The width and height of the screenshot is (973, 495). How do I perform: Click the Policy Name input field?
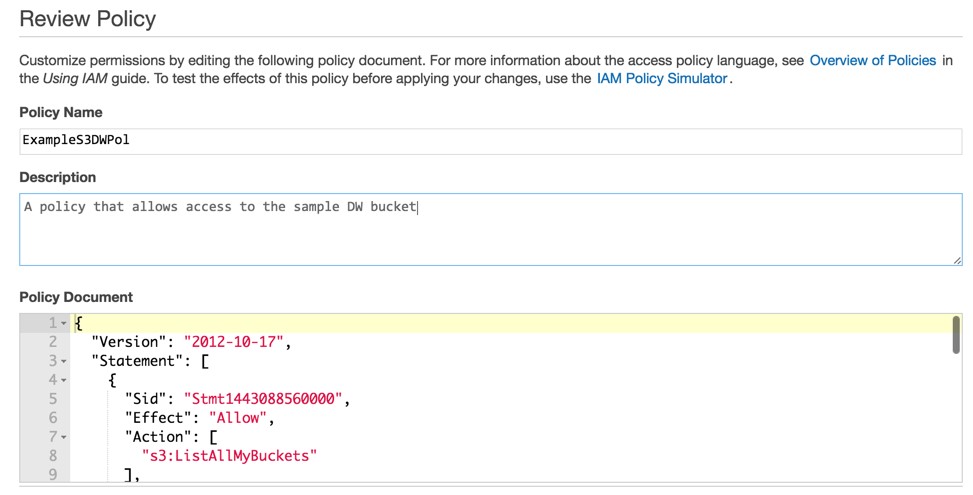tap(490, 141)
